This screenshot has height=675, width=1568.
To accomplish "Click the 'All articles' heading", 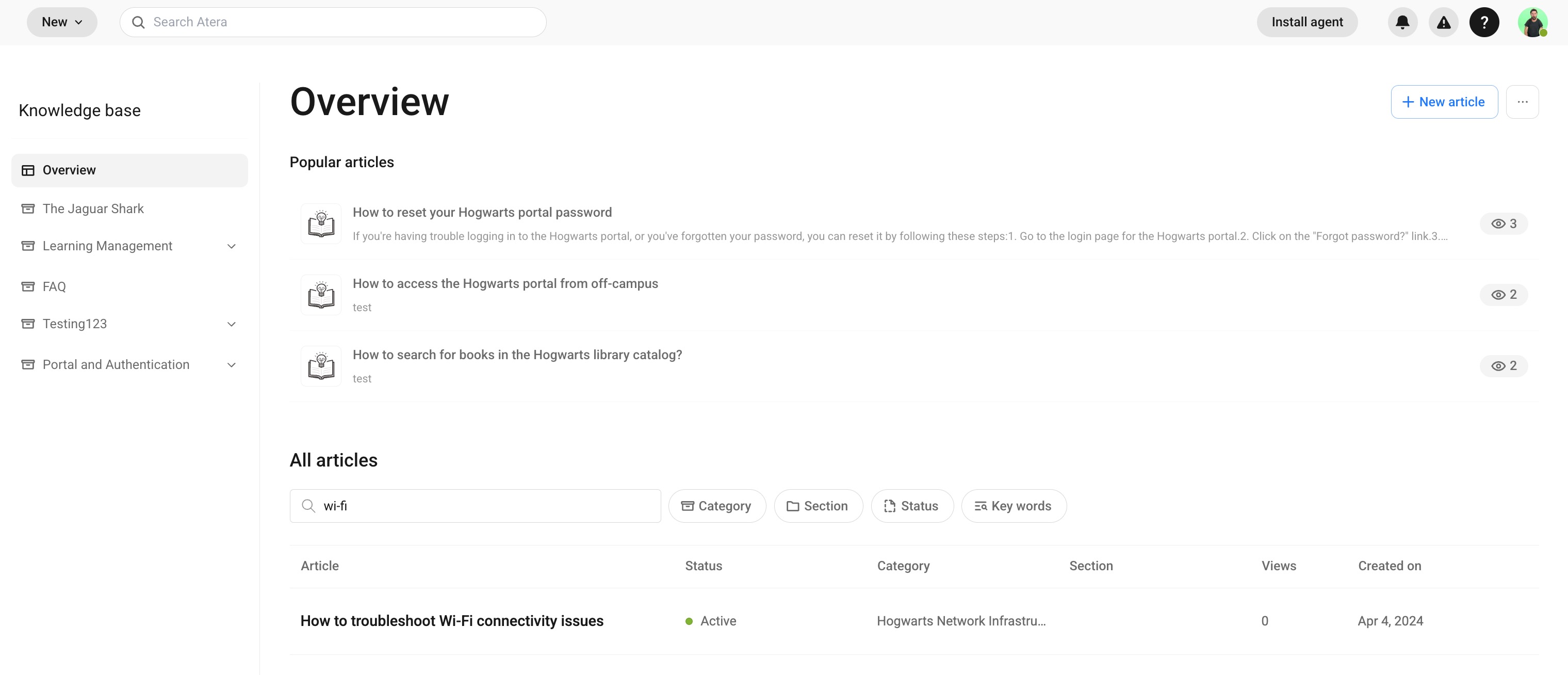I will [x=334, y=460].
